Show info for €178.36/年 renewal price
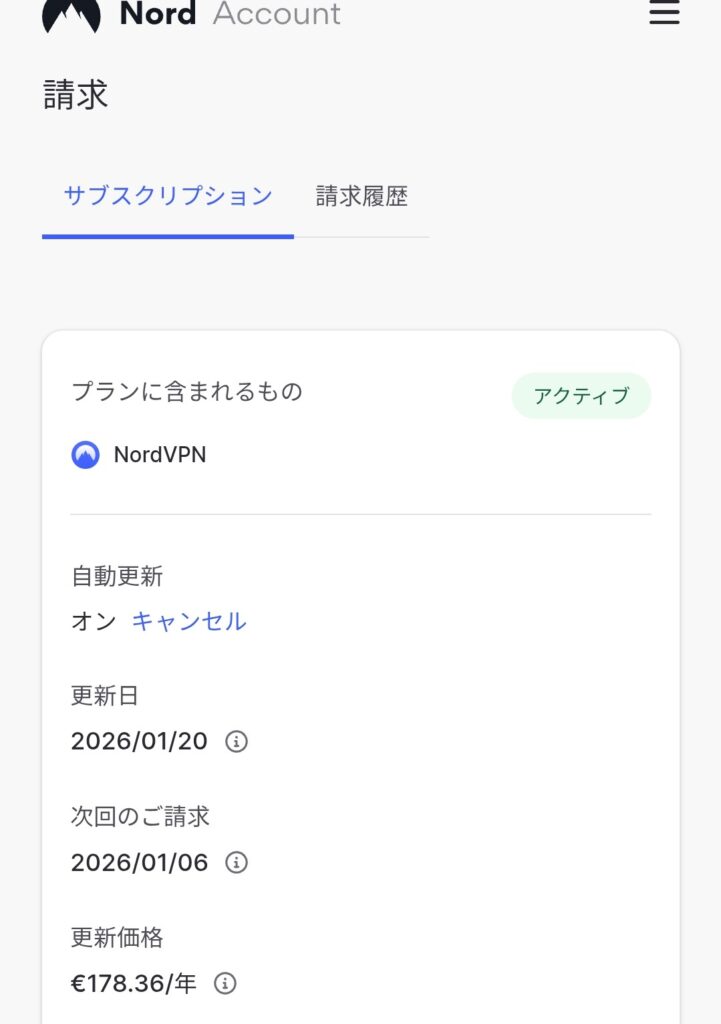Screen dimensions: 721x1024 226,984
